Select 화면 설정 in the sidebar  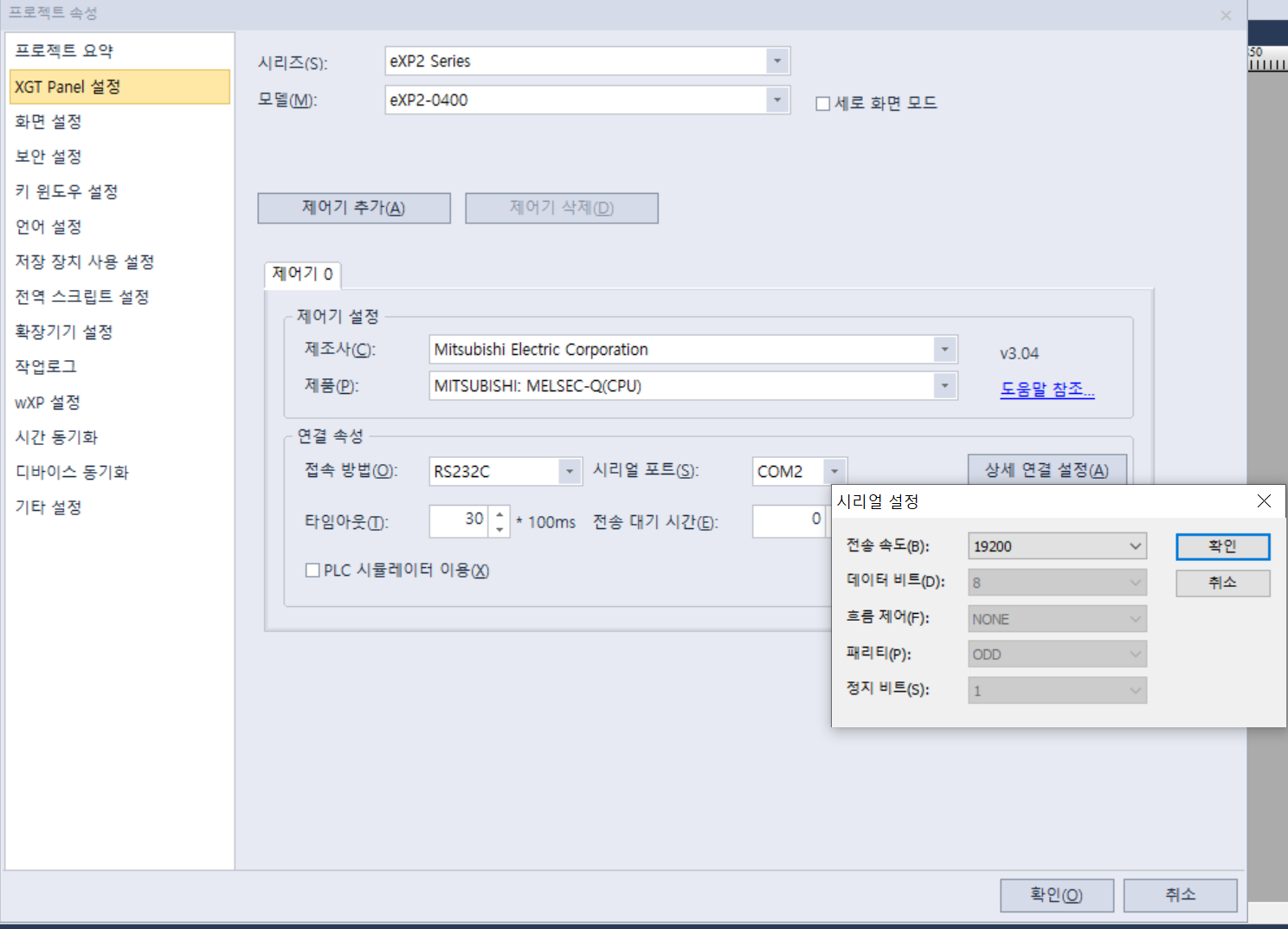click(48, 121)
